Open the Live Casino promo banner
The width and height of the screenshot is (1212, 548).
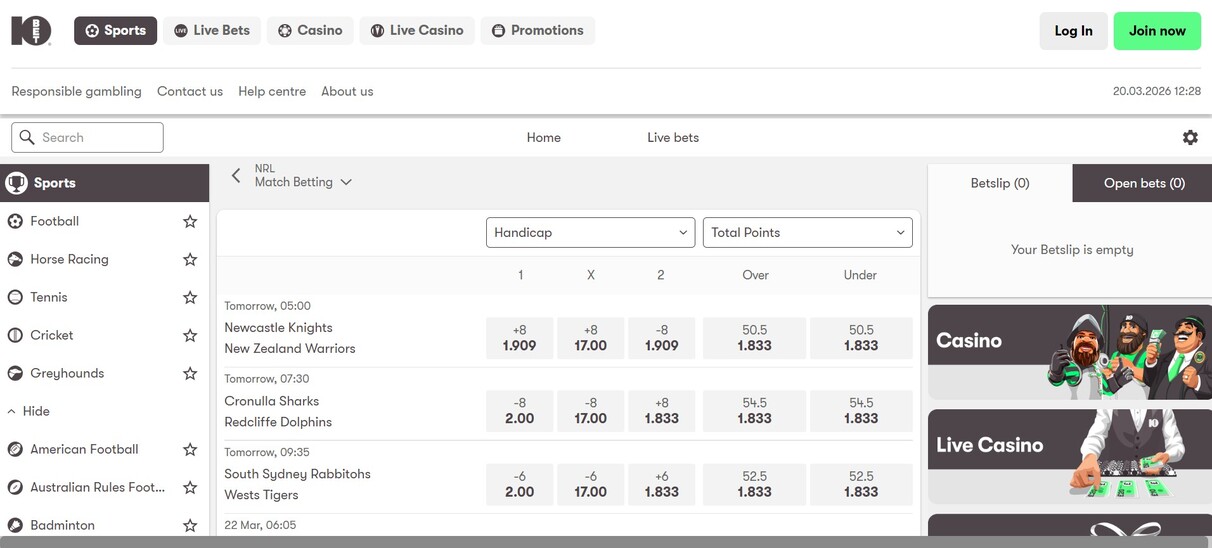click(x=1070, y=456)
